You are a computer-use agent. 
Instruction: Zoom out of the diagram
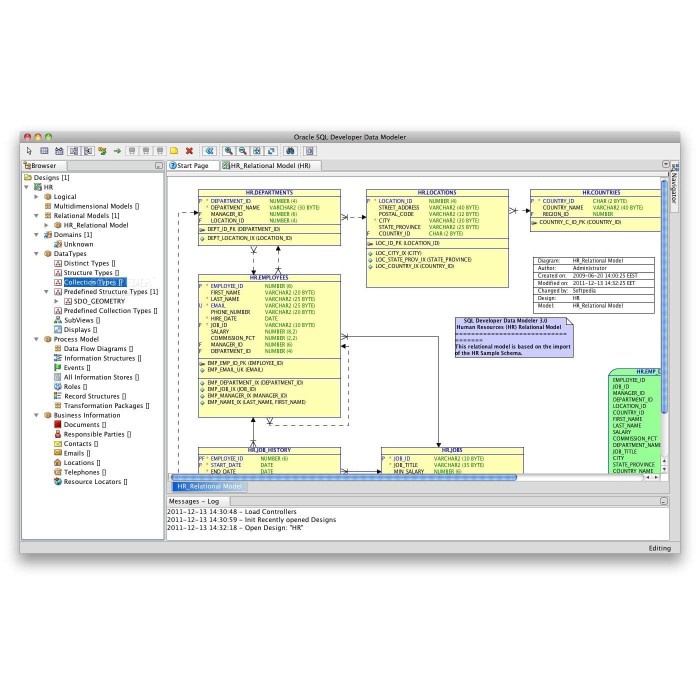242,151
